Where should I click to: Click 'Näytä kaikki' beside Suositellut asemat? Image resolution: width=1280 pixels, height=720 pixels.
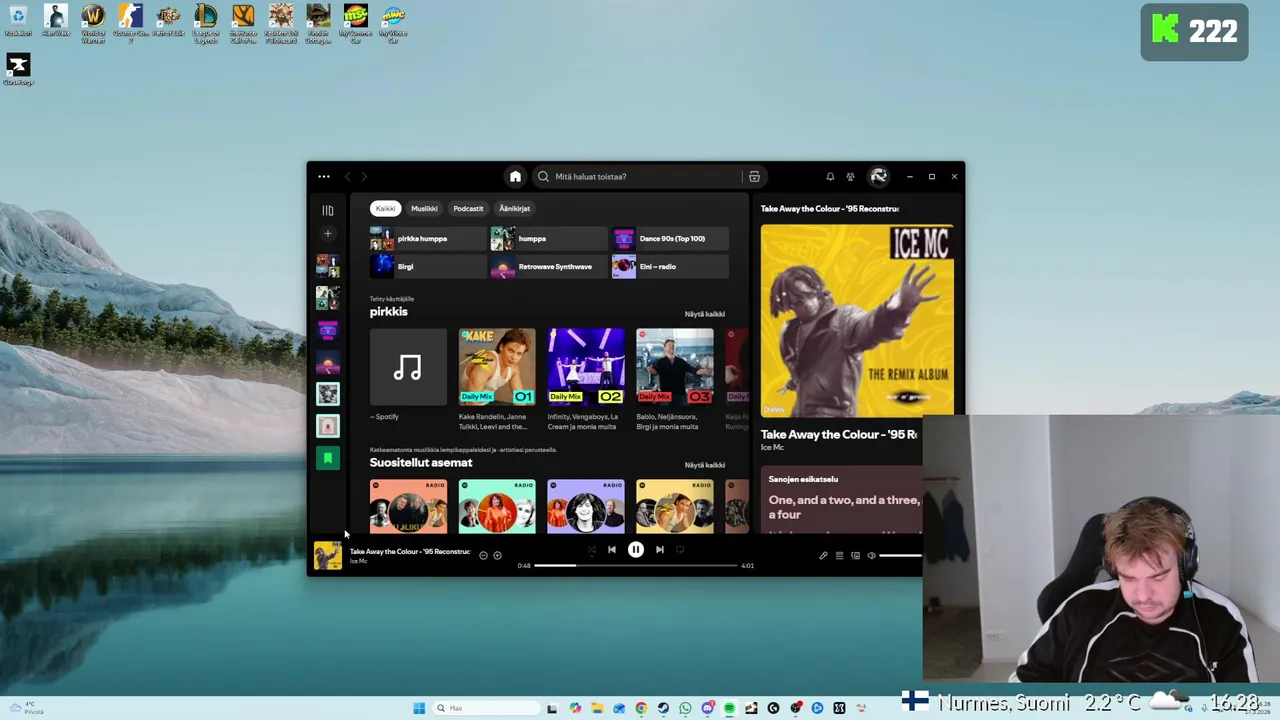[704, 465]
